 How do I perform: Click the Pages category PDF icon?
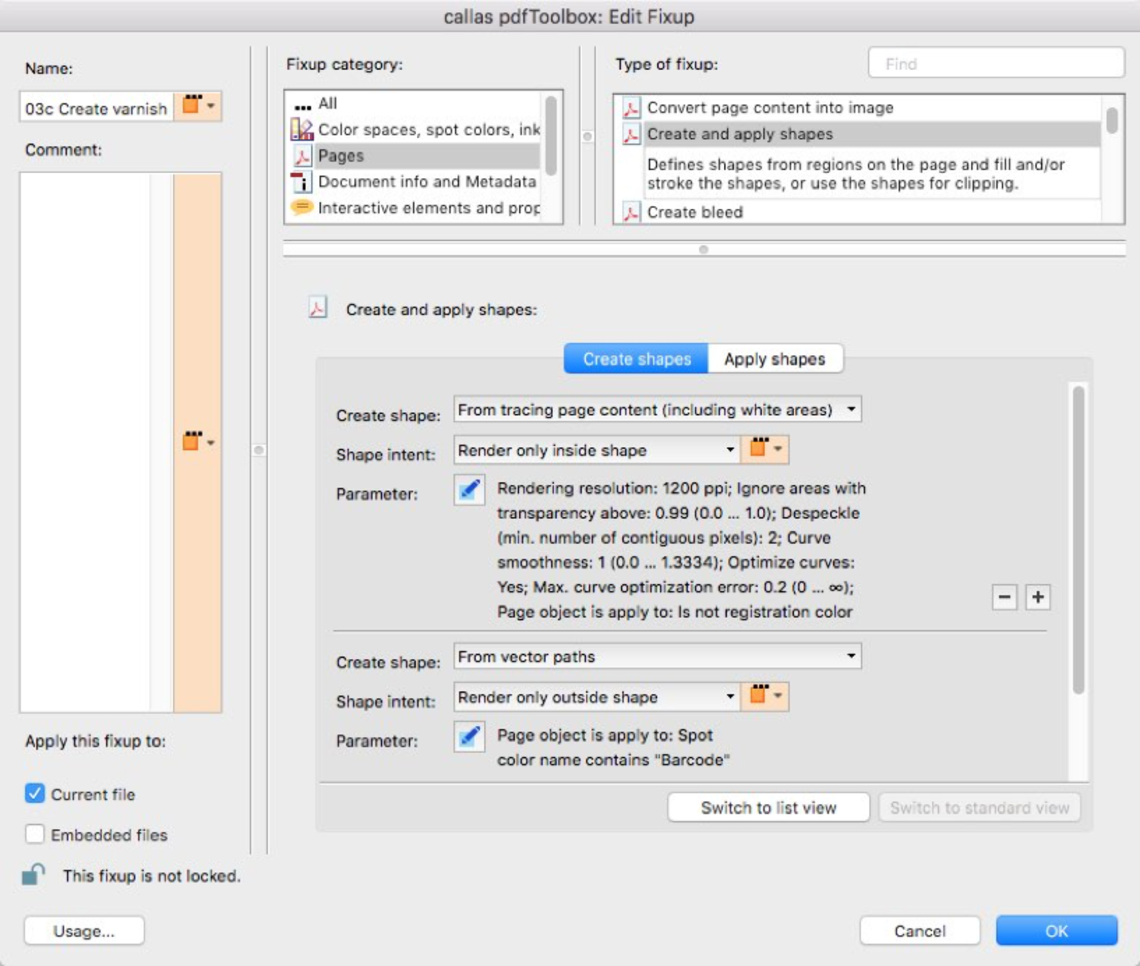pos(302,156)
